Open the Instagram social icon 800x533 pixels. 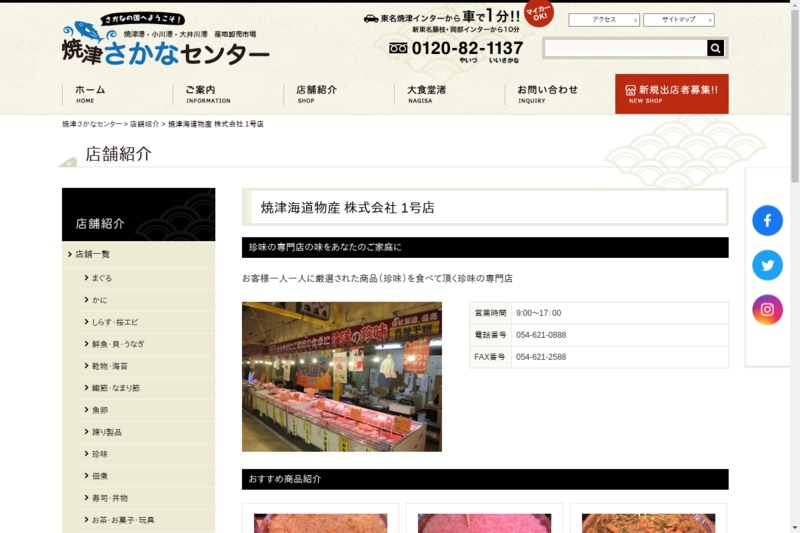tap(767, 310)
